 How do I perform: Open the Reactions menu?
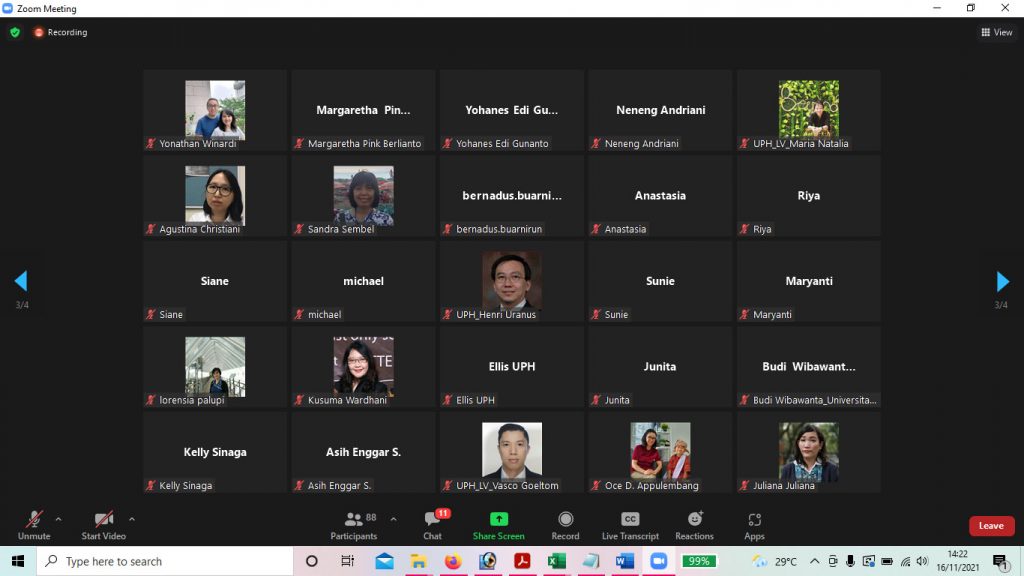click(694, 524)
